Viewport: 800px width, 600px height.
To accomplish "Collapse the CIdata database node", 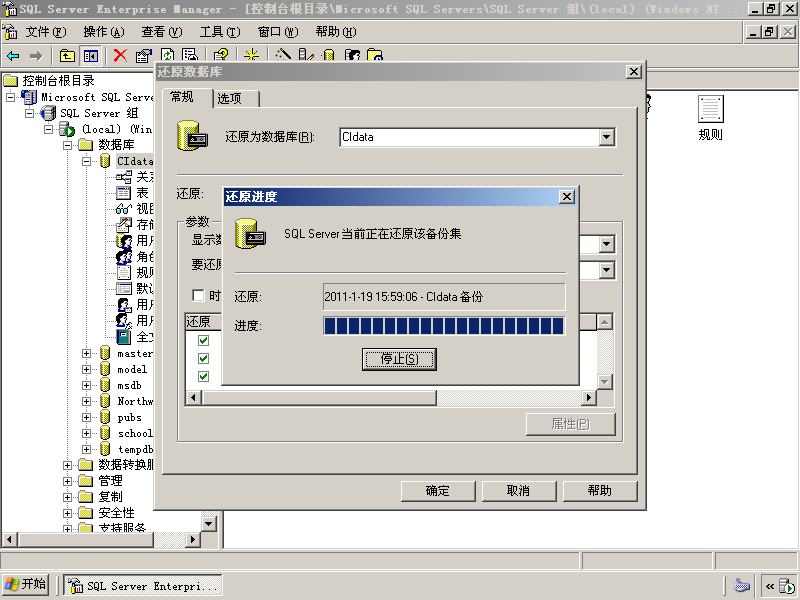I will point(86,161).
